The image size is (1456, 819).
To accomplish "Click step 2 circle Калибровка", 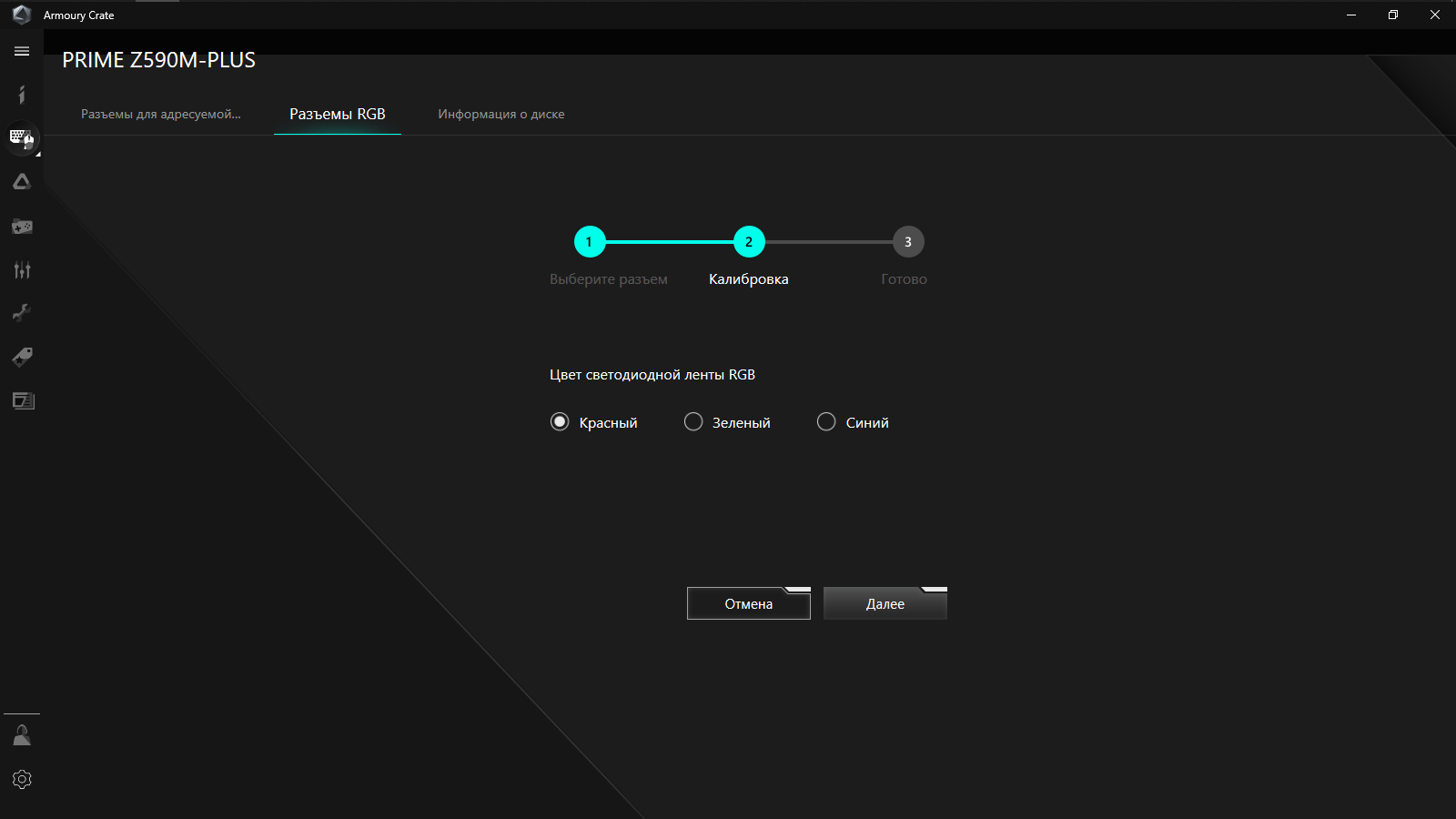I will pos(749,242).
